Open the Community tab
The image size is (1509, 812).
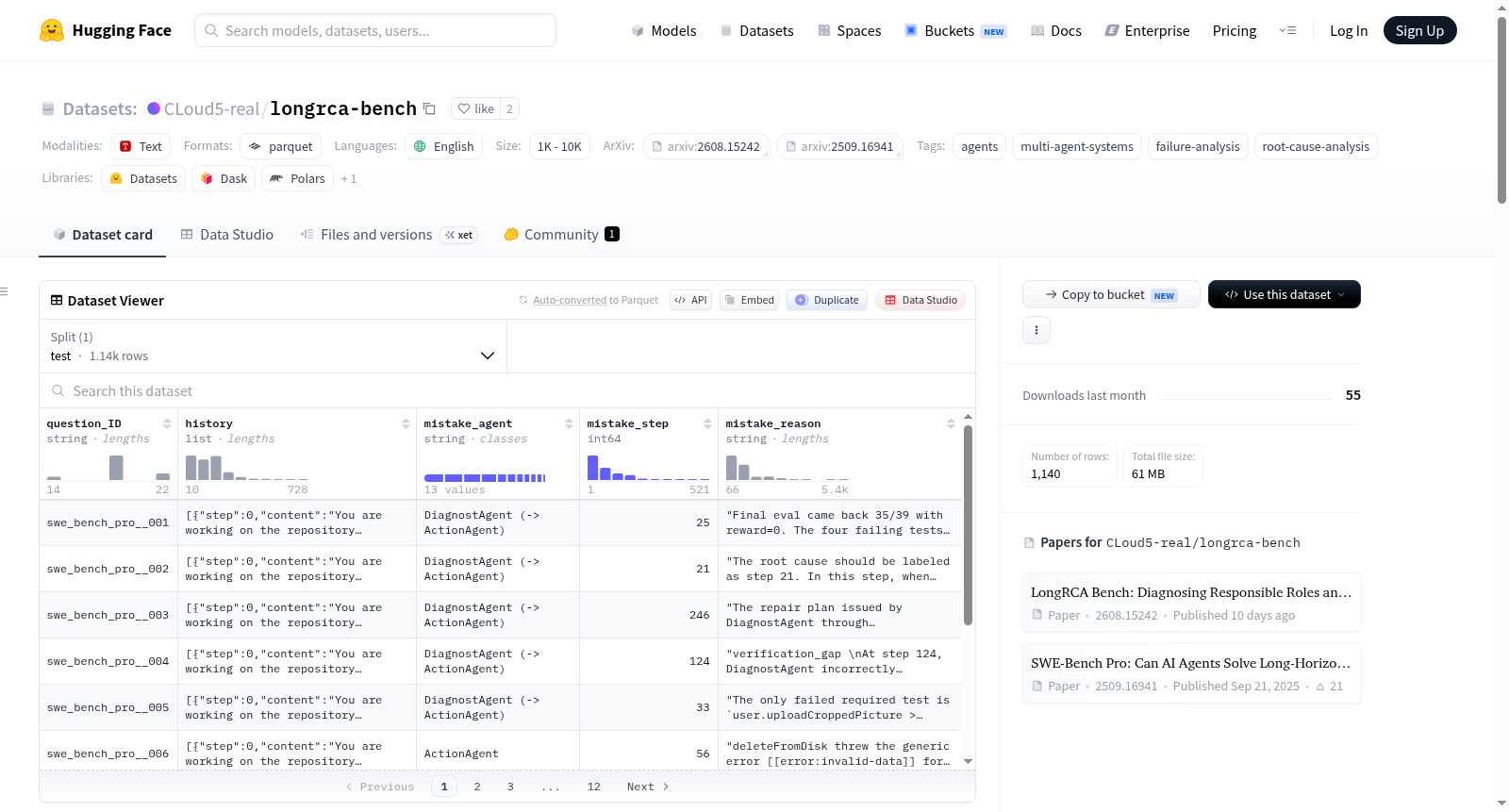[562, 235]
